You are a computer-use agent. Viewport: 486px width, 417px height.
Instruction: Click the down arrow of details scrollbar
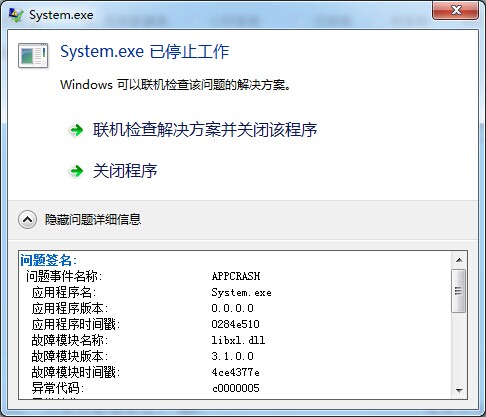[459, 390]
